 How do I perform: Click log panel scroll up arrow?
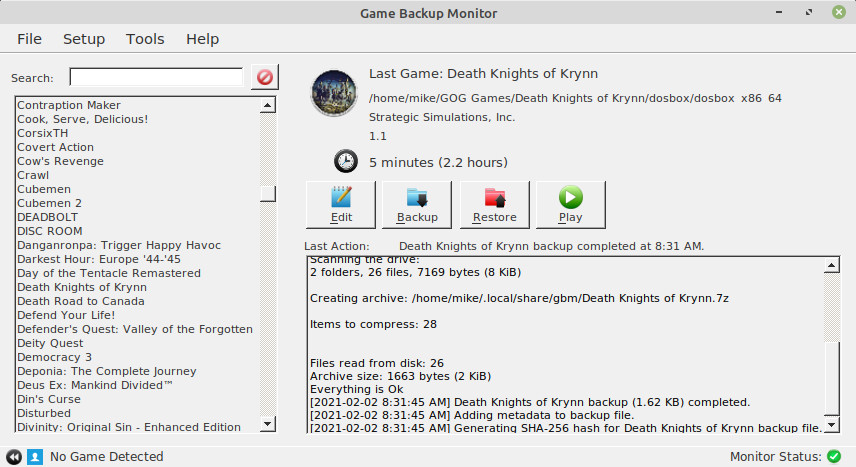coord(831,265)
